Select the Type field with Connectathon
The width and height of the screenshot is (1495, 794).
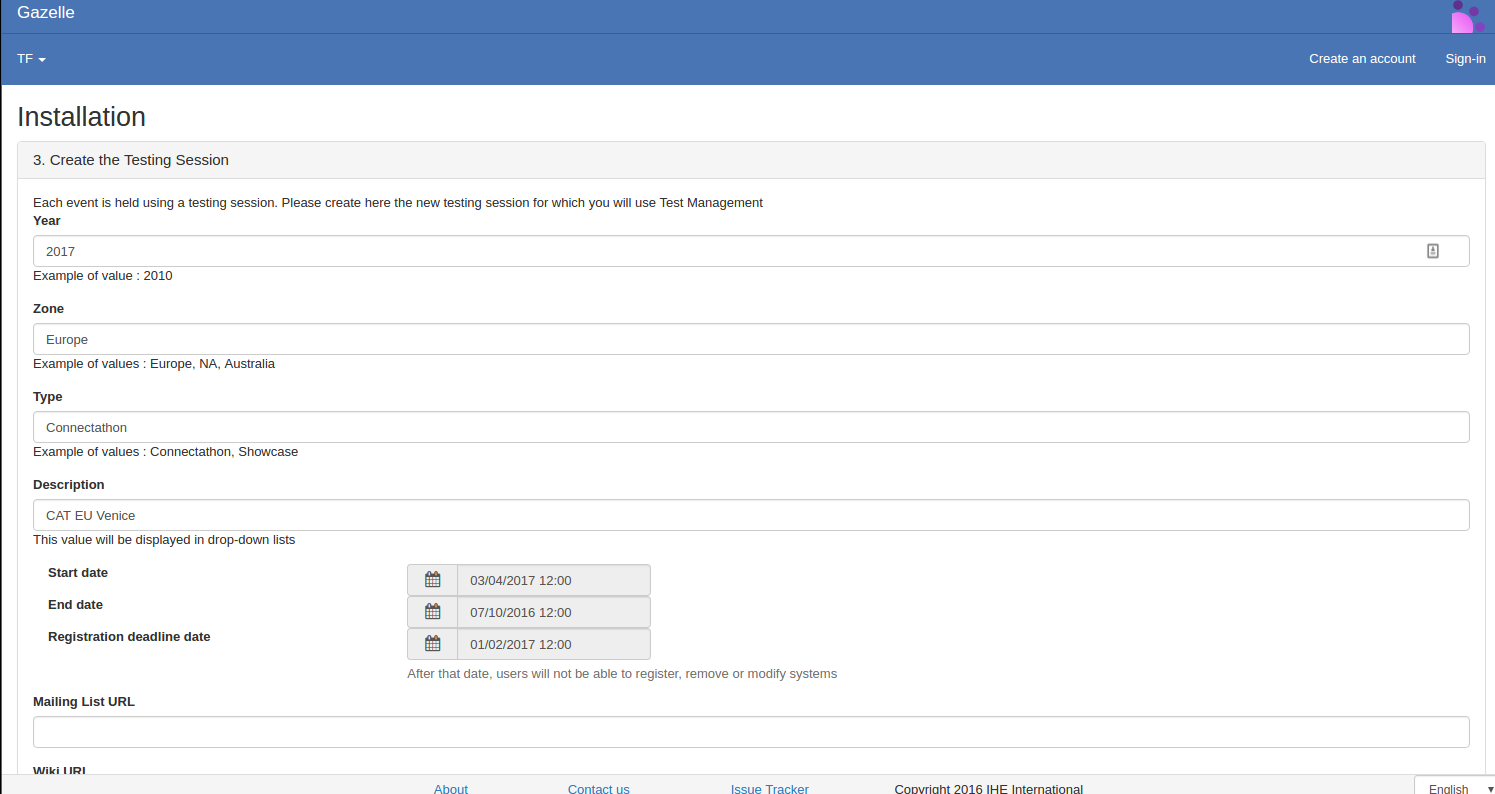750,427
